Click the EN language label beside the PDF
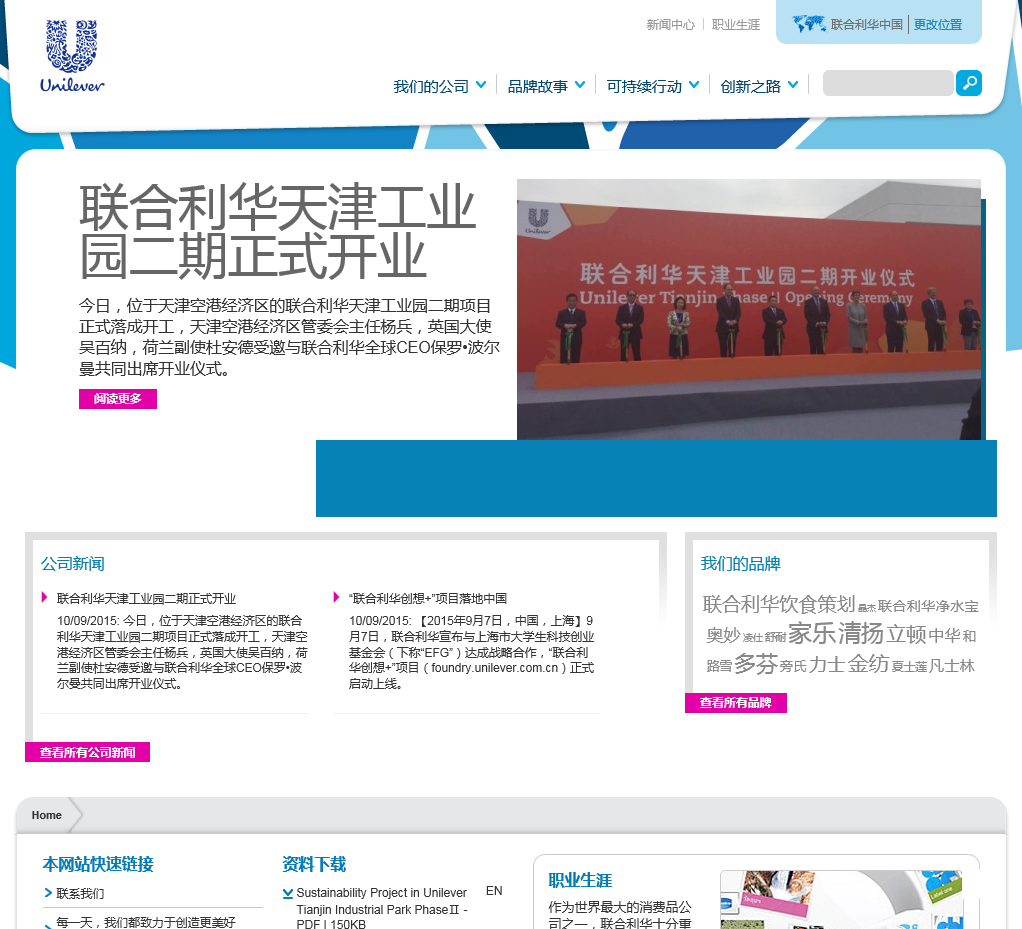1022x929 pixels. (494, 891)
